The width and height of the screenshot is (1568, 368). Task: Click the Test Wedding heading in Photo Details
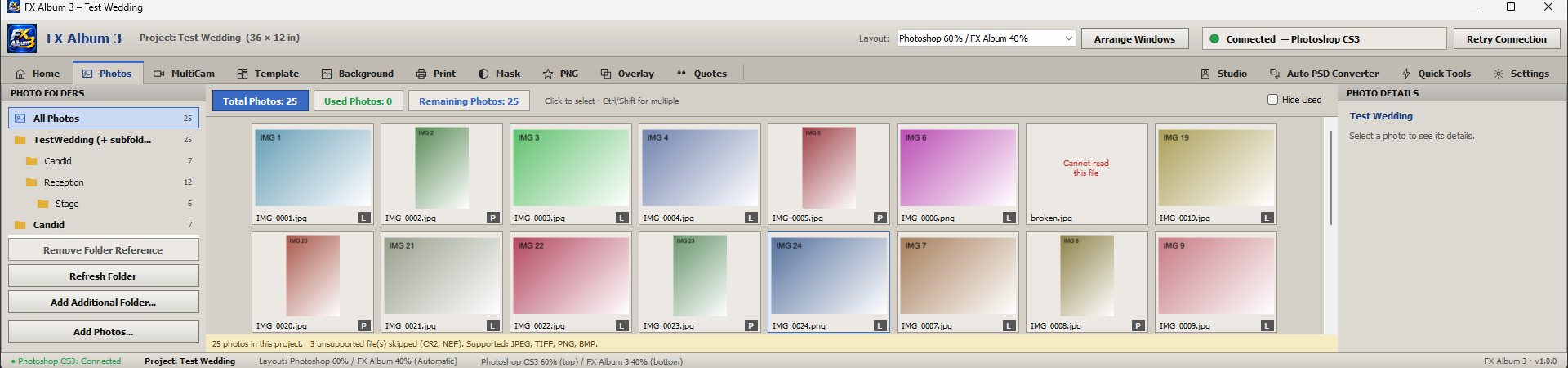1381,116
